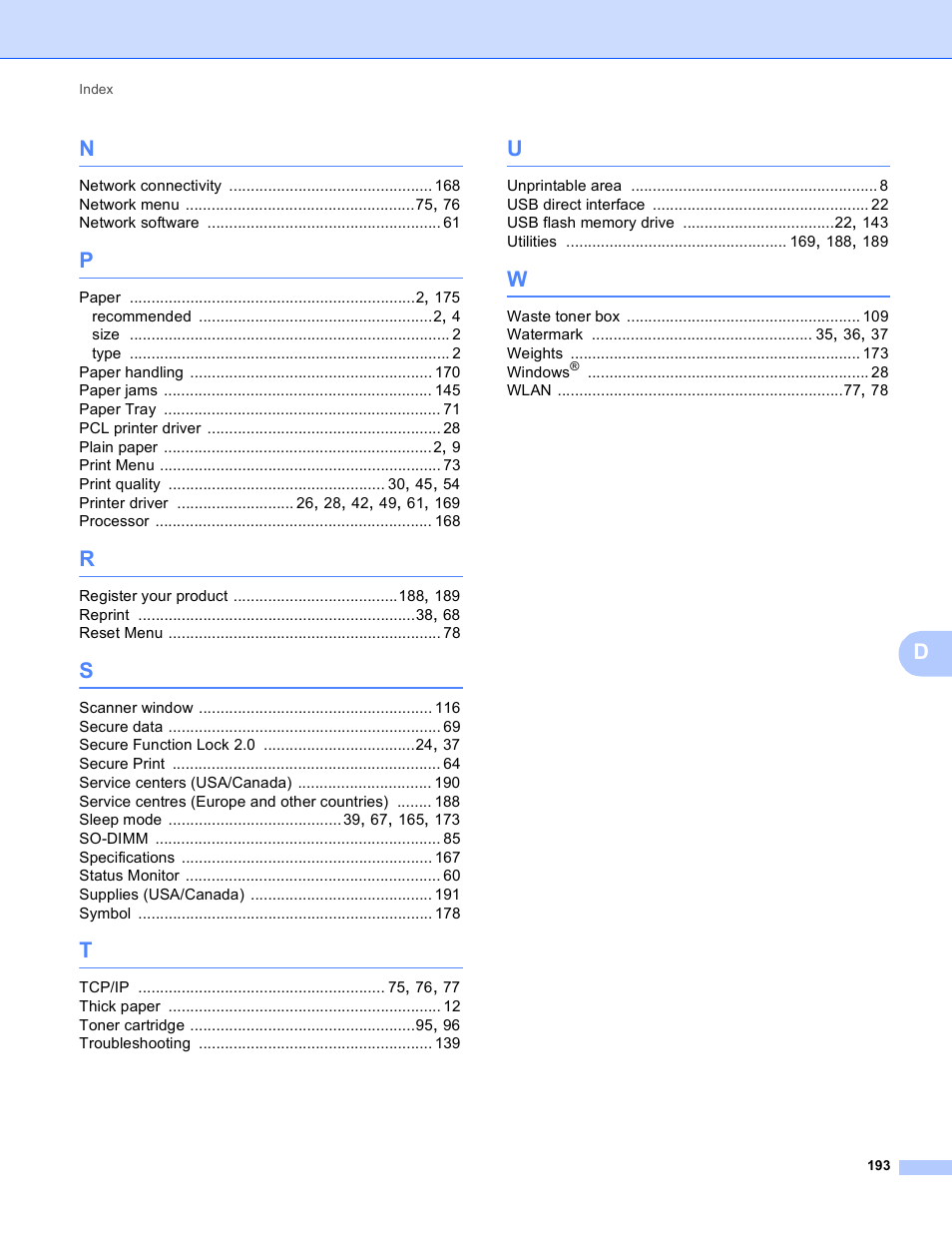Open Register your product entry

pyautogui.click(x=269, y=596)
